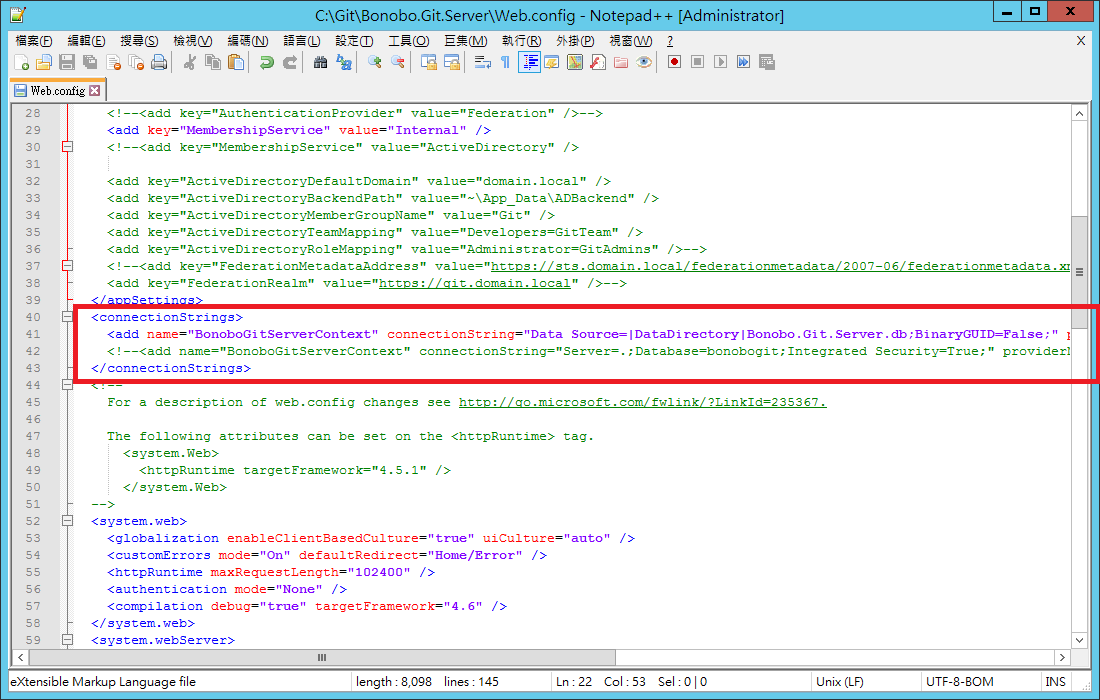Enable document monitoring with the eye icon

point(643,62)
